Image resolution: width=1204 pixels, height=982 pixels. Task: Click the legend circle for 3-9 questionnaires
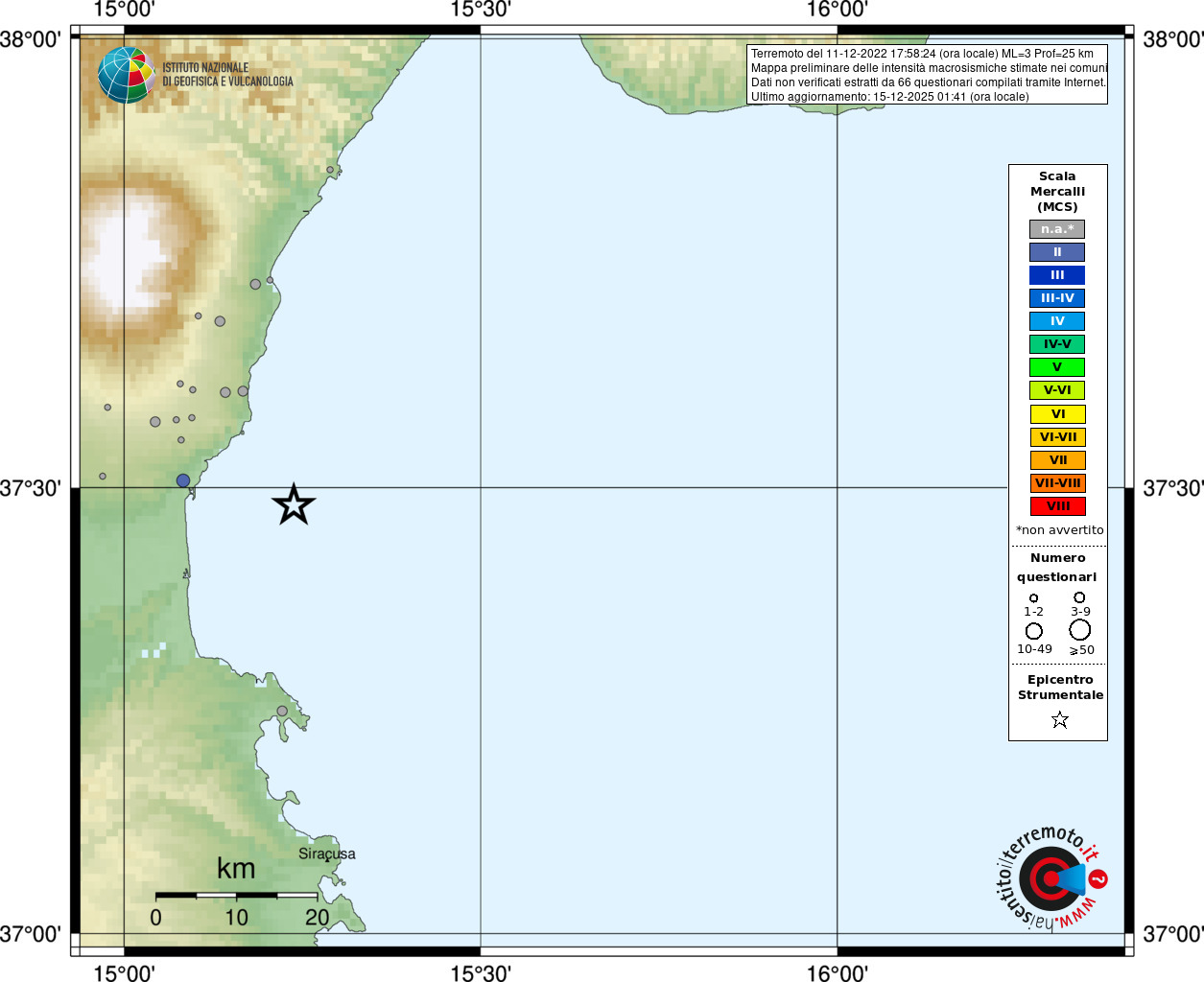pos(1079,597)
